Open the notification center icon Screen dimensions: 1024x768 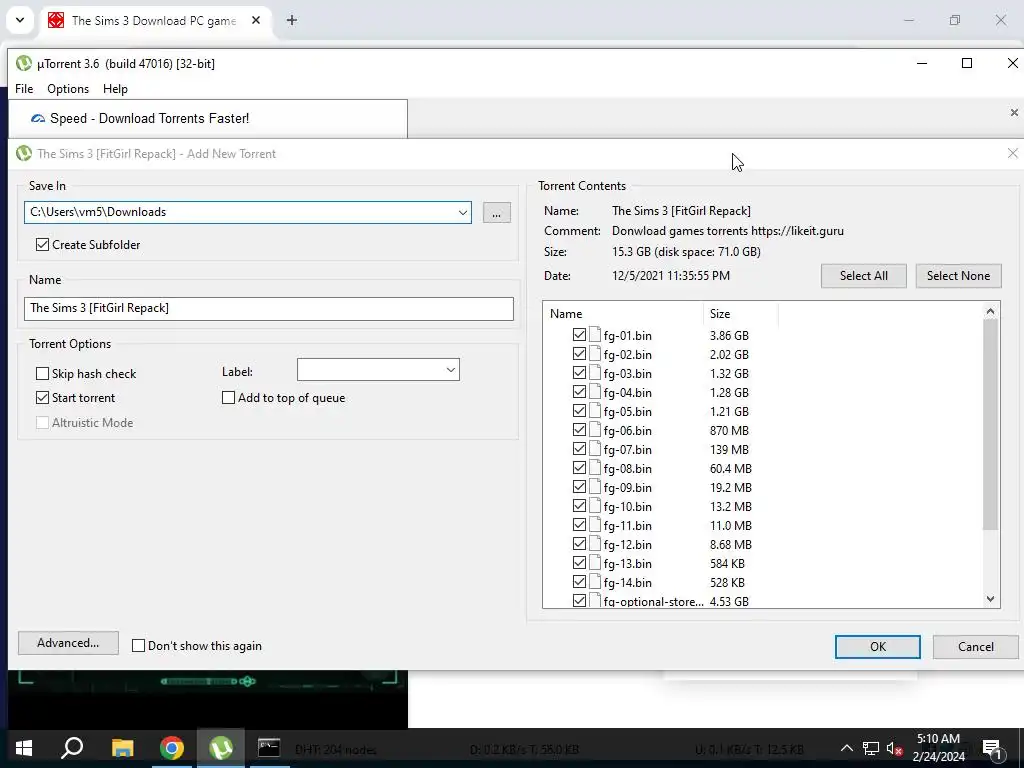992,750
